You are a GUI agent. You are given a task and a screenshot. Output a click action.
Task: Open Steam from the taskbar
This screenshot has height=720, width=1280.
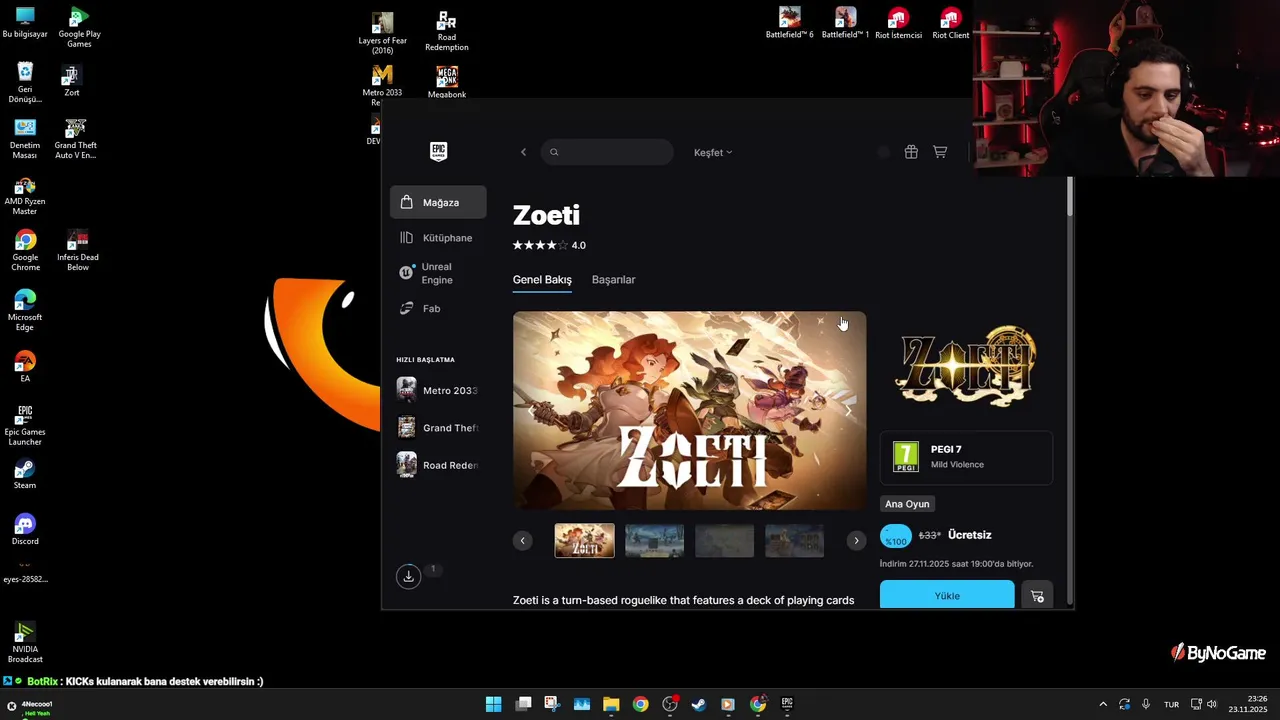pos(699,704)
